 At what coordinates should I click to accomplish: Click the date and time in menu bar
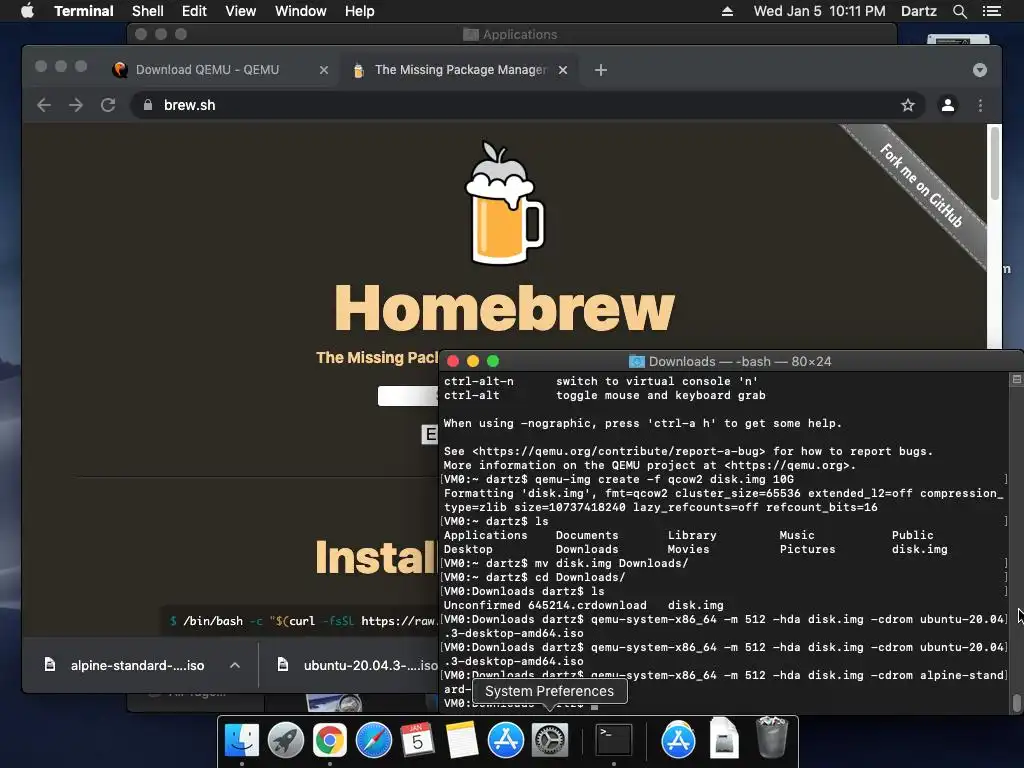tap(820, 11)
